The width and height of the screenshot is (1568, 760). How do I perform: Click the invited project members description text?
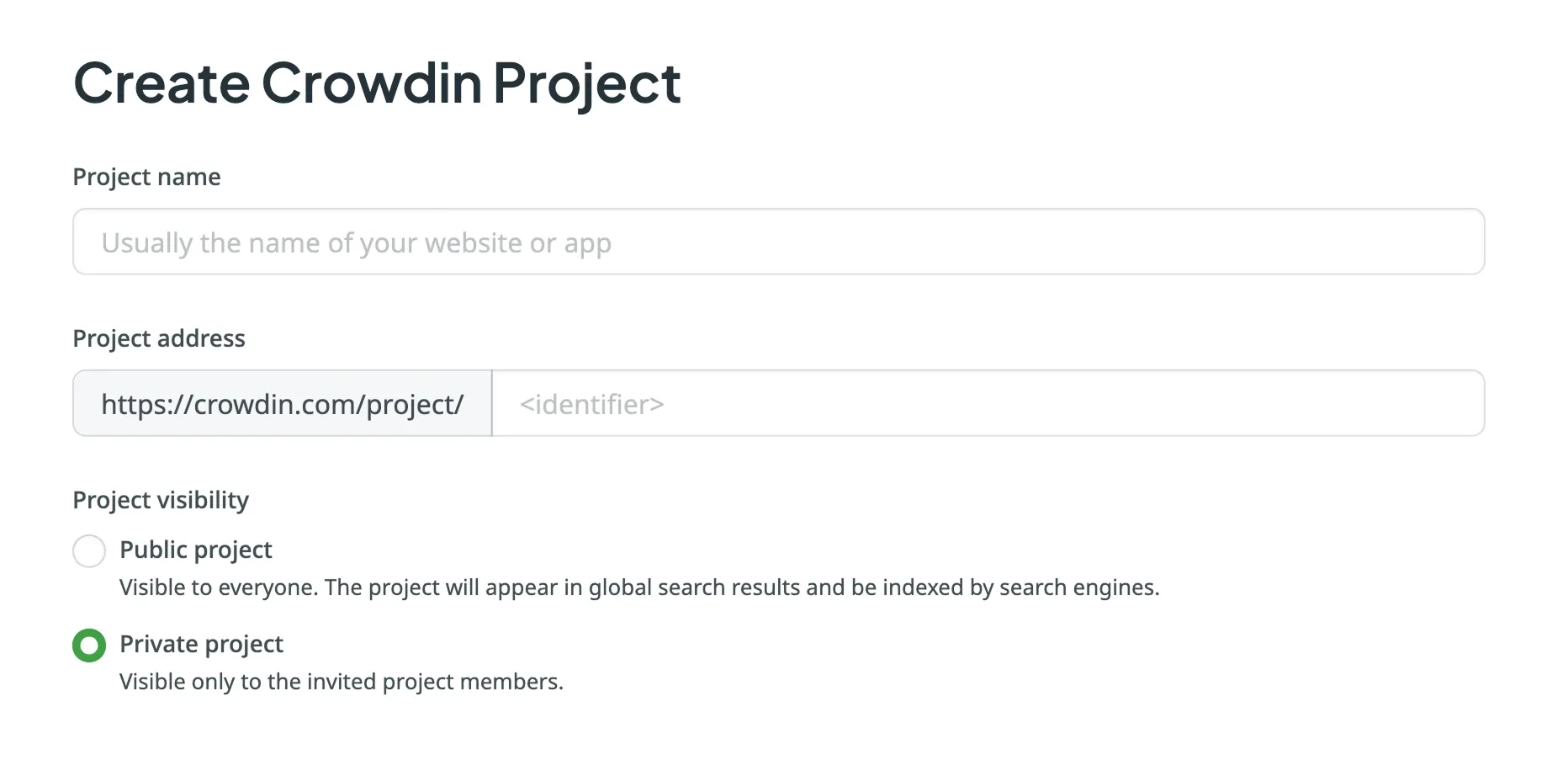pyautogui.click(x=342, y=681)
